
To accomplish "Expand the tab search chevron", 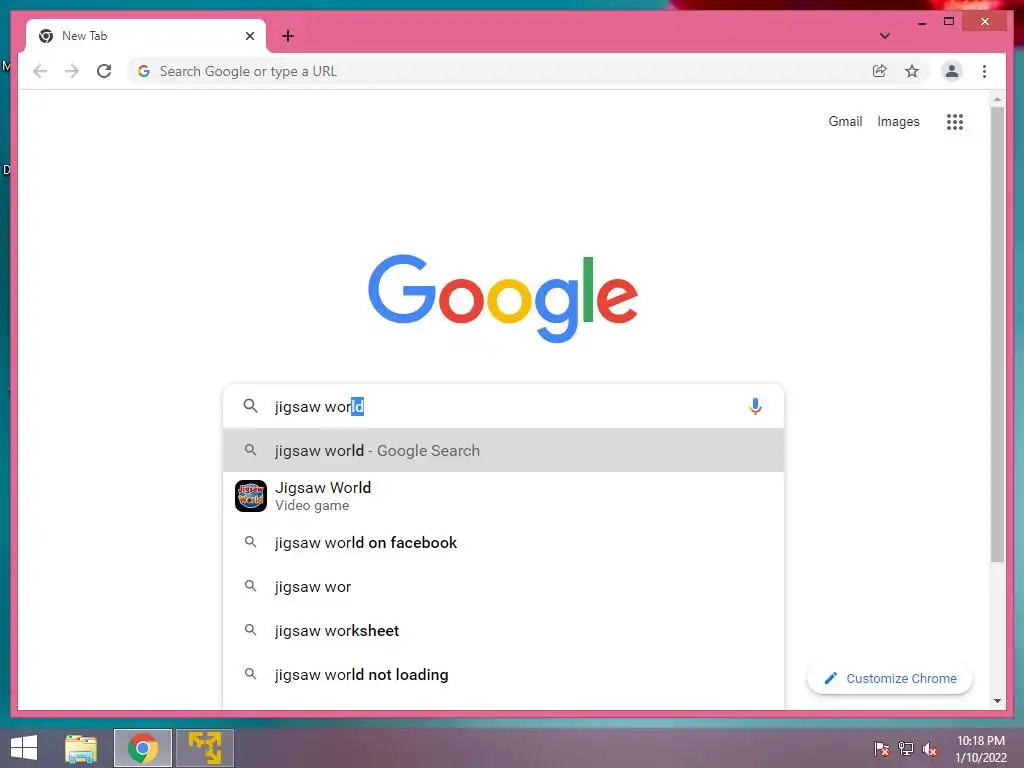I will click(x=884, y=36).
